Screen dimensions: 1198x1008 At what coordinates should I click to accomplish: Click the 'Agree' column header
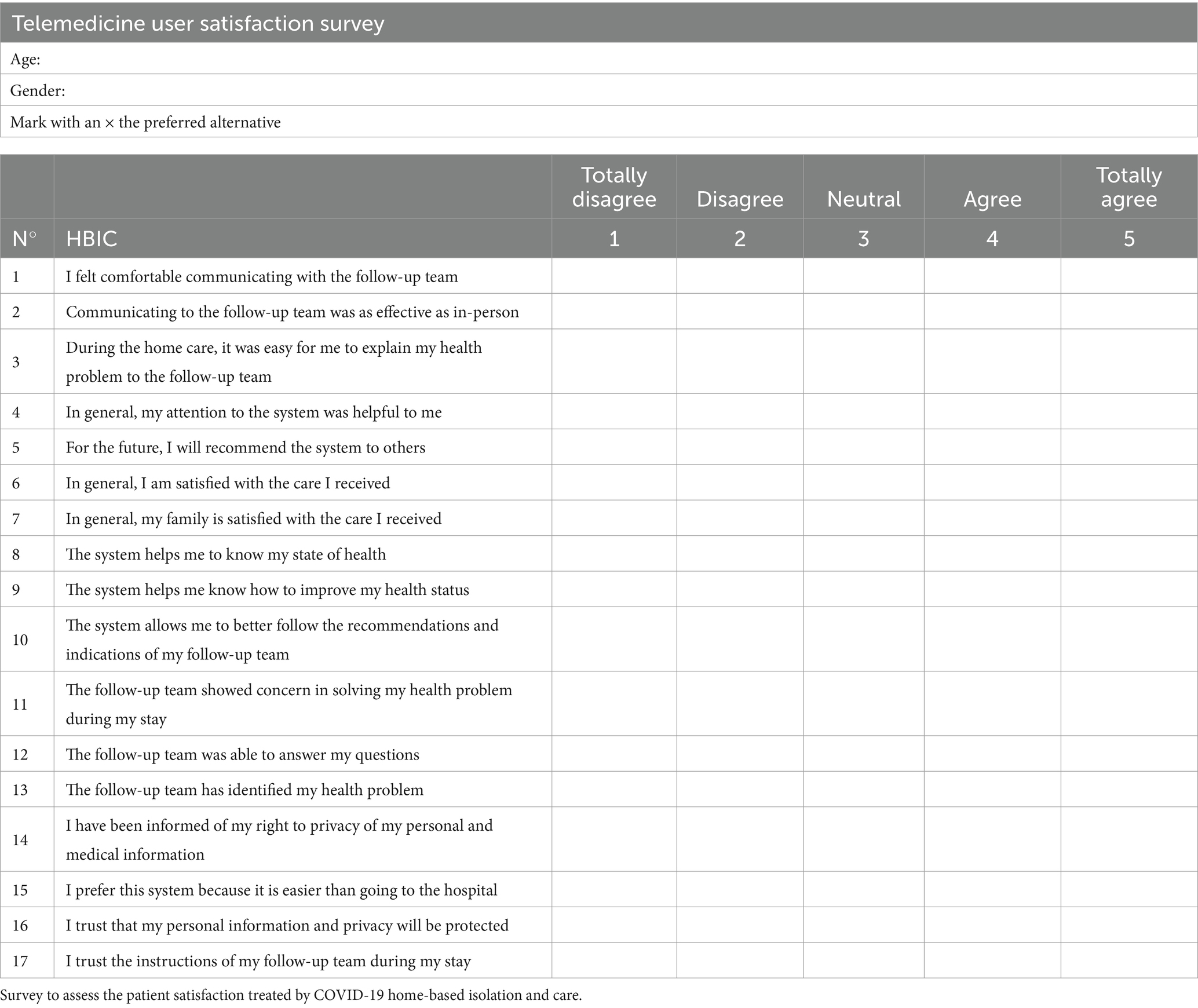point(992,187)
